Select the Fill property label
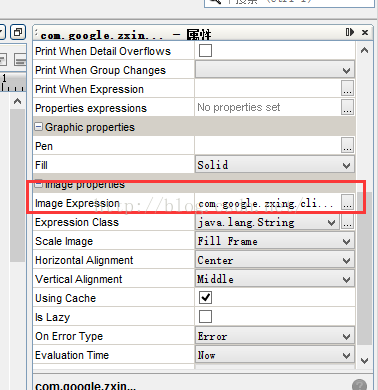The width and height of the screenshot is (378, 390). [x=41, y=165]
